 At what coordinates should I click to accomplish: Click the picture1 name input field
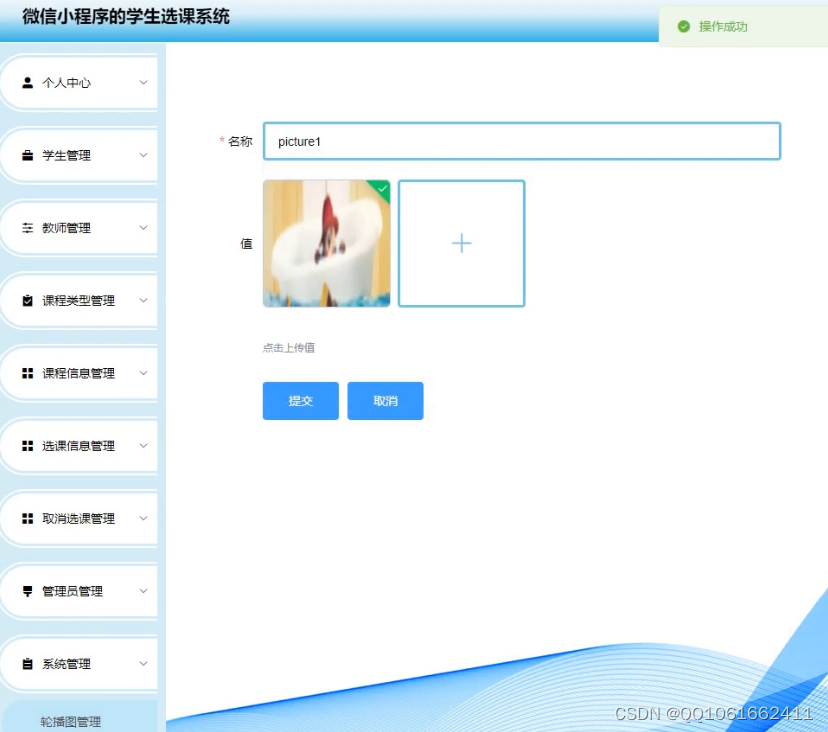(520, 141)
